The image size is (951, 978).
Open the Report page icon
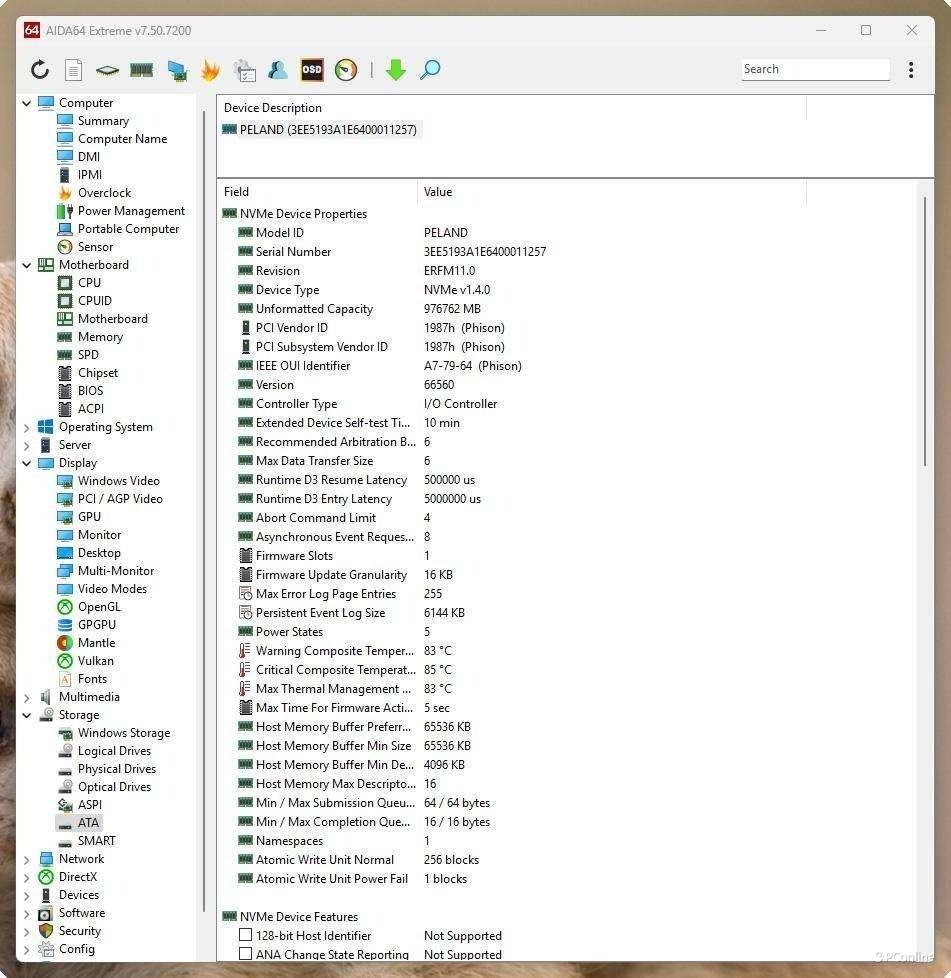click(73, 70)
